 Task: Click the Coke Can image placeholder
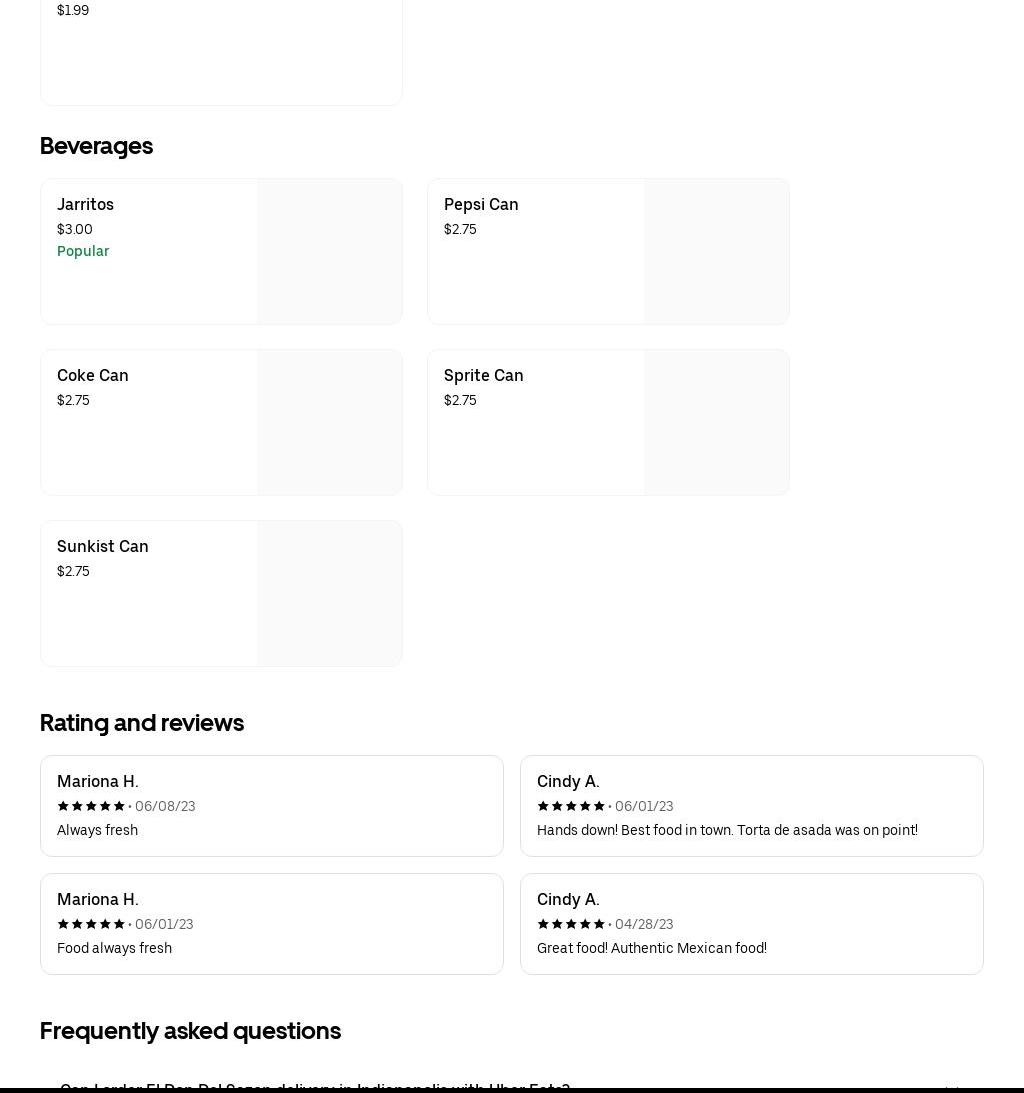click(x=329, y=422)
